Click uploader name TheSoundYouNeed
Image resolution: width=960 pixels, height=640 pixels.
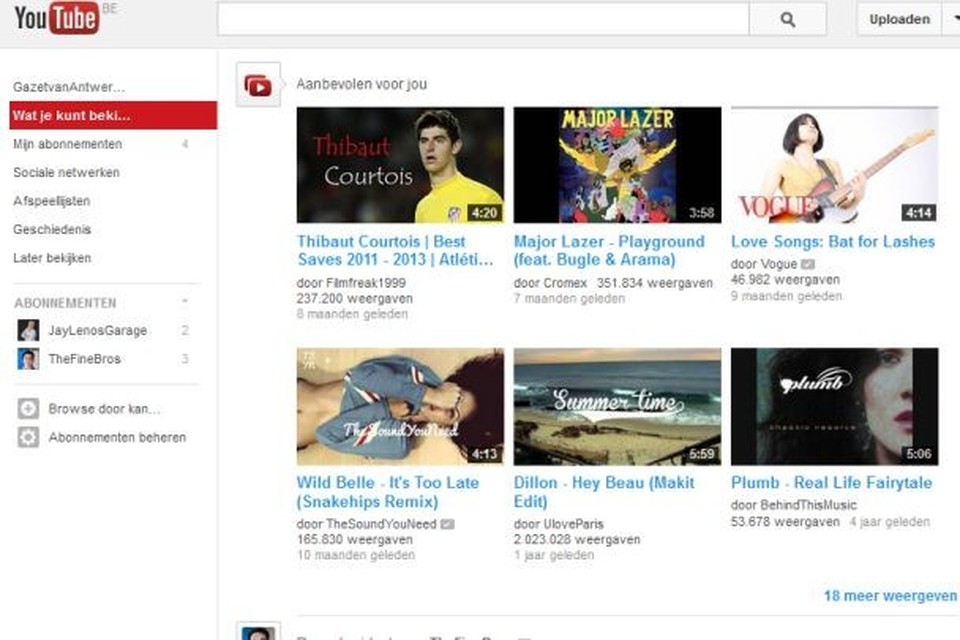381,524
